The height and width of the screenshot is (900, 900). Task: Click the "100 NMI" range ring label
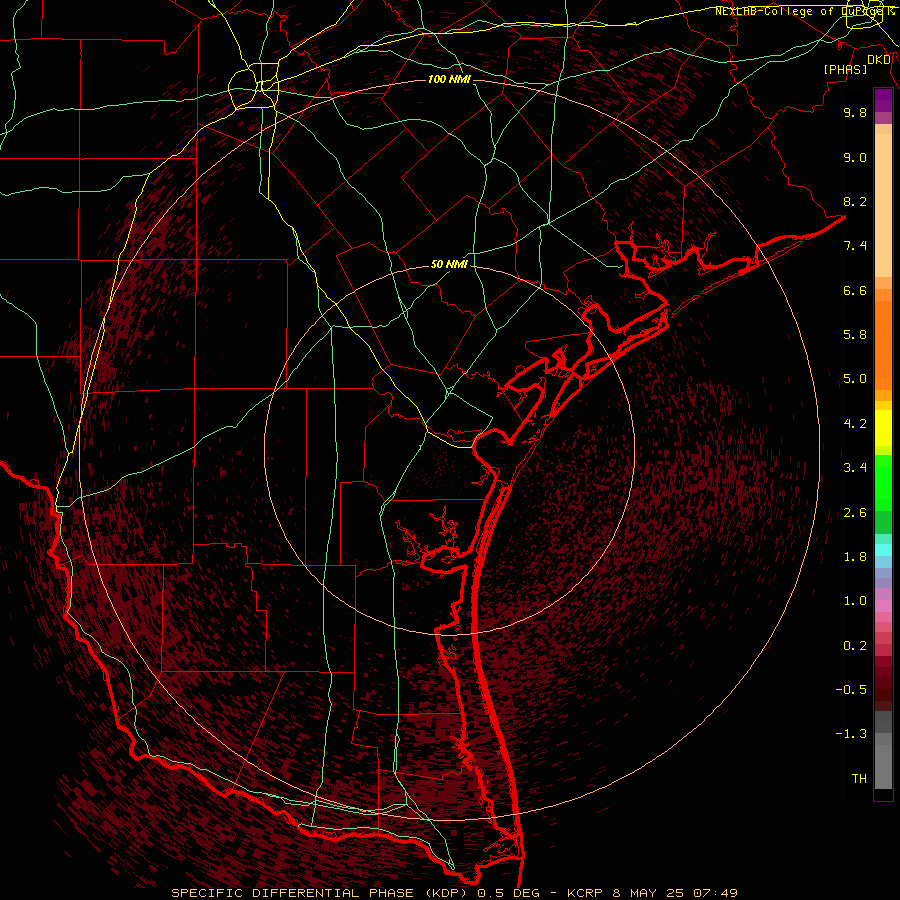449,79
